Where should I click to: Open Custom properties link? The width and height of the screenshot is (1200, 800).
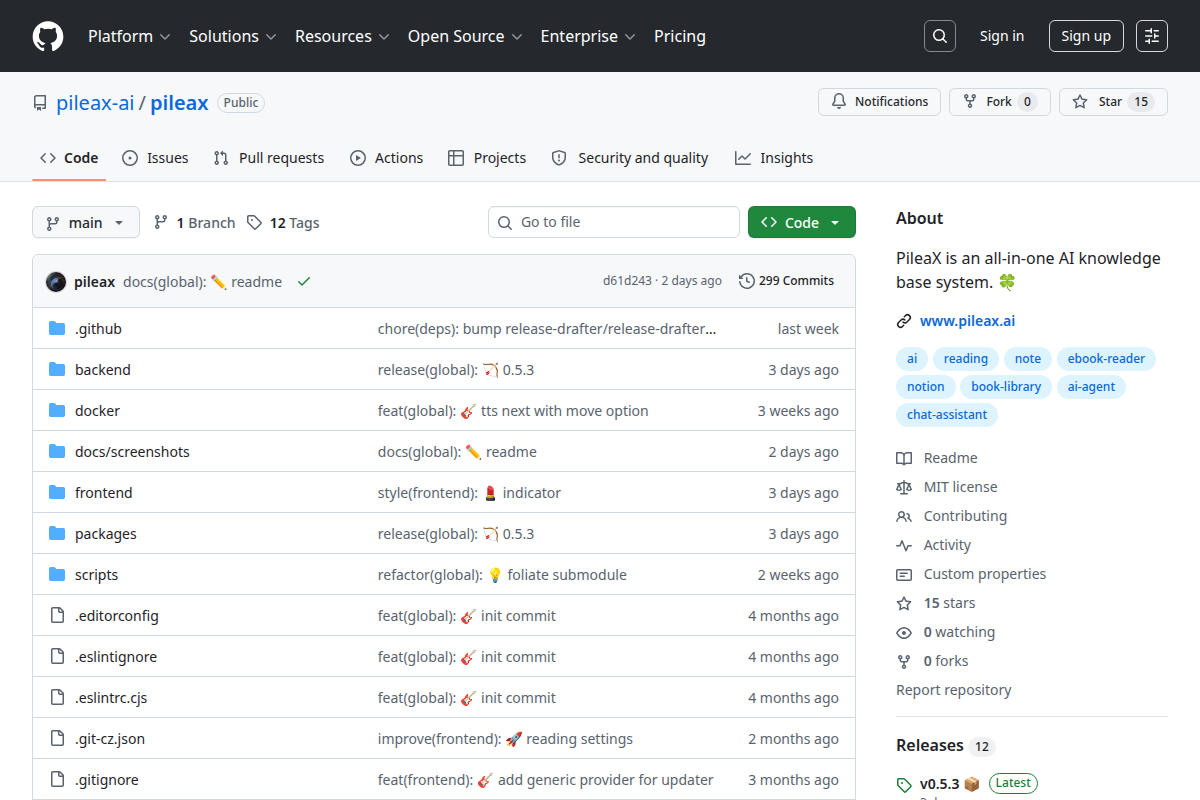[x=971, y=574]
